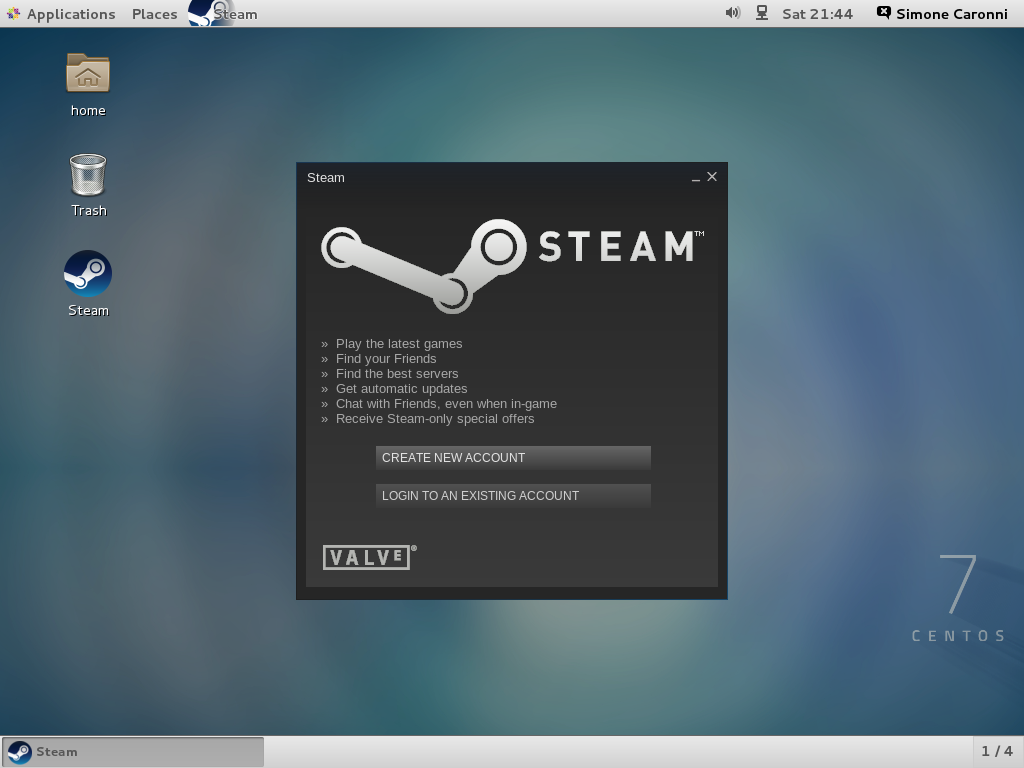Click 'Find the best servers' text
The image size is (1024, 768).
397,374
